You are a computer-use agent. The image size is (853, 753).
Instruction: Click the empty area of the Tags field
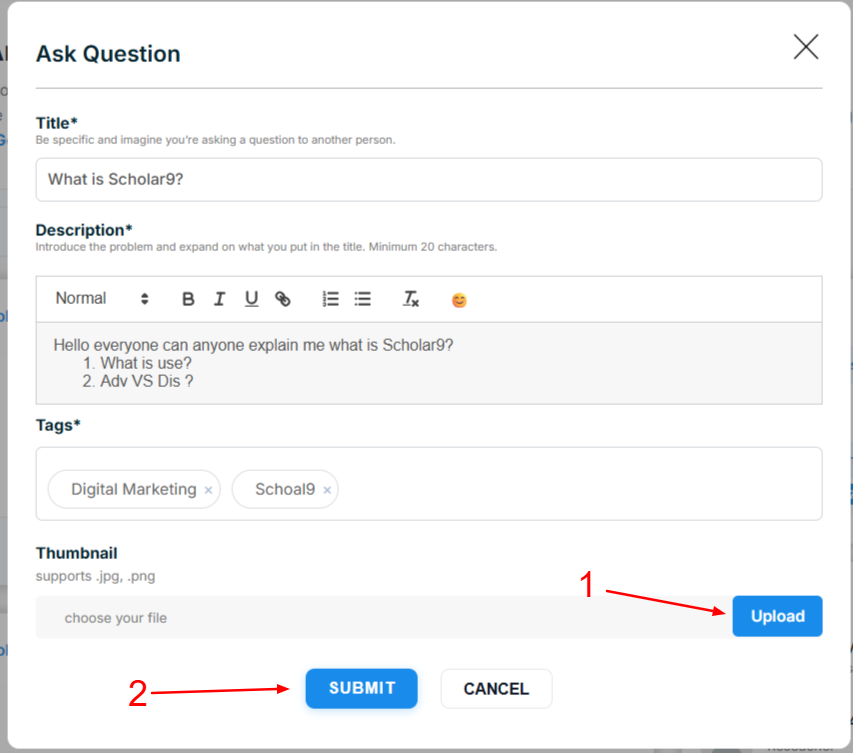coord(577,484)
